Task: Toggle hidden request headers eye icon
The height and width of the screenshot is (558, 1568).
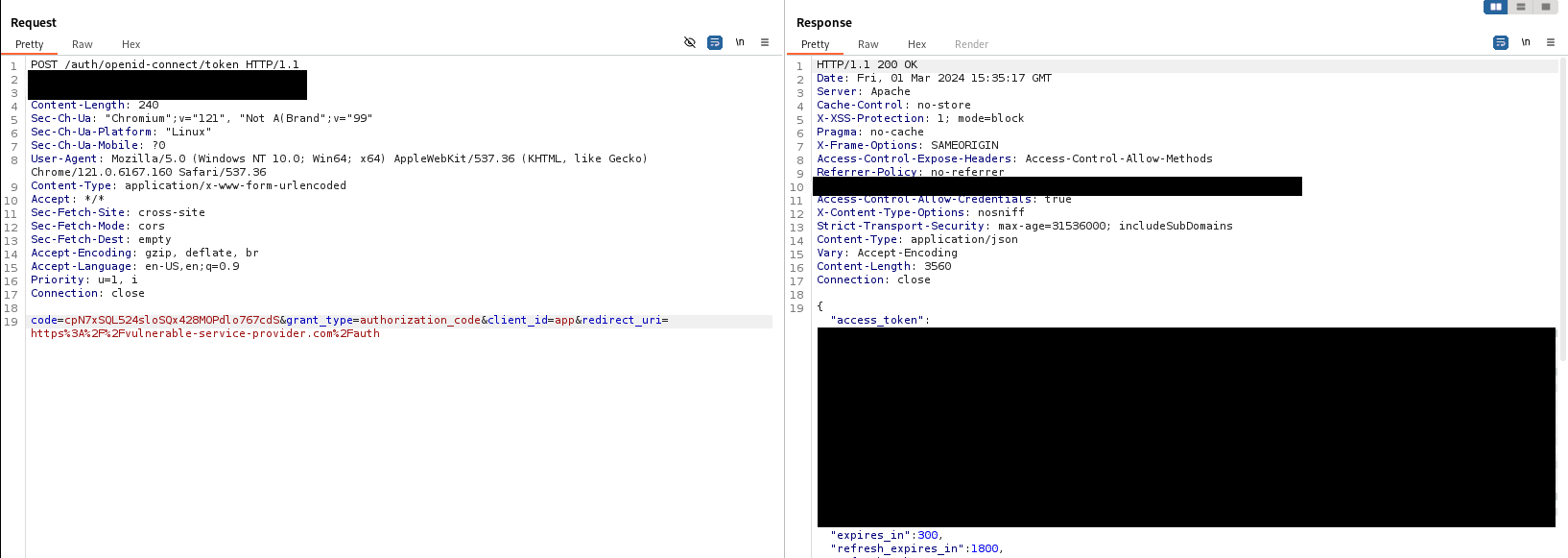Action: pos(689,42)
